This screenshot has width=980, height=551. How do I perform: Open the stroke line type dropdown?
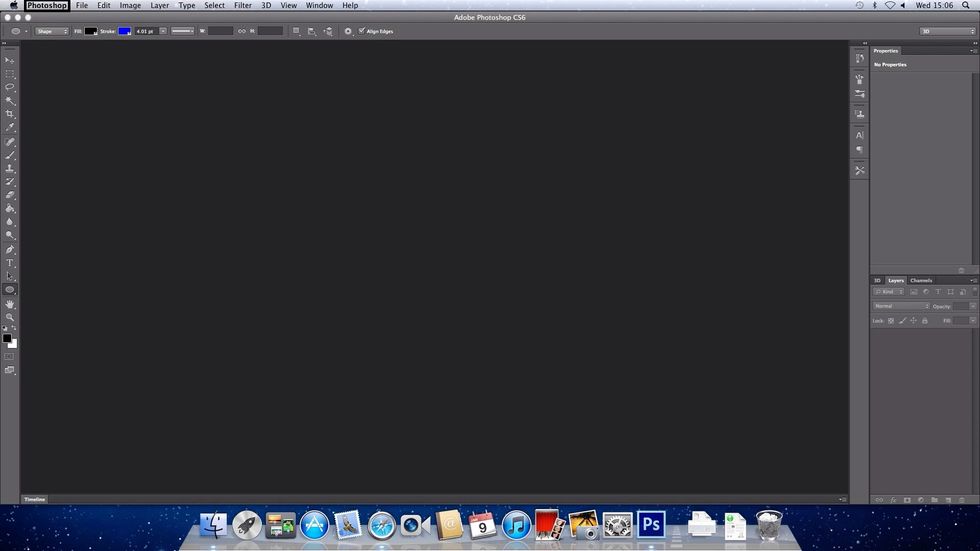[x=182, y=31]
